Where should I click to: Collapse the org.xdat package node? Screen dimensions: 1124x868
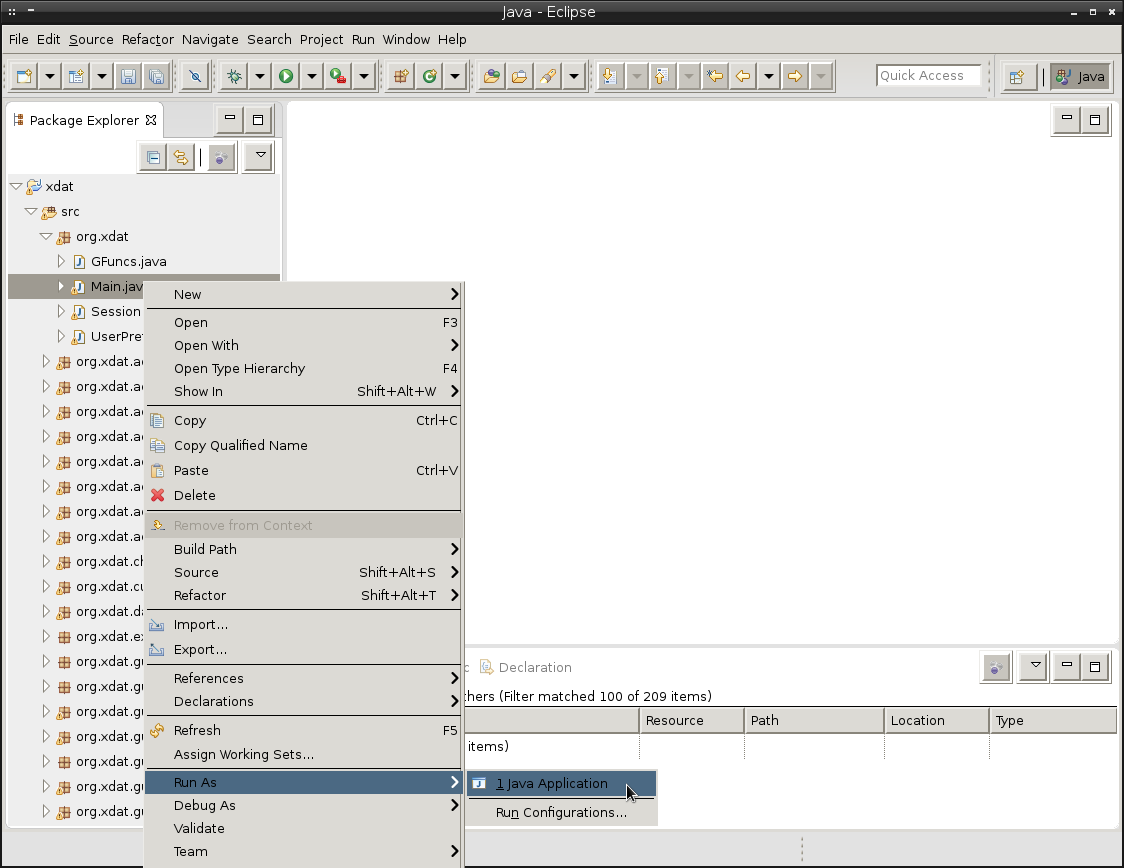click(x=46, y=237)
